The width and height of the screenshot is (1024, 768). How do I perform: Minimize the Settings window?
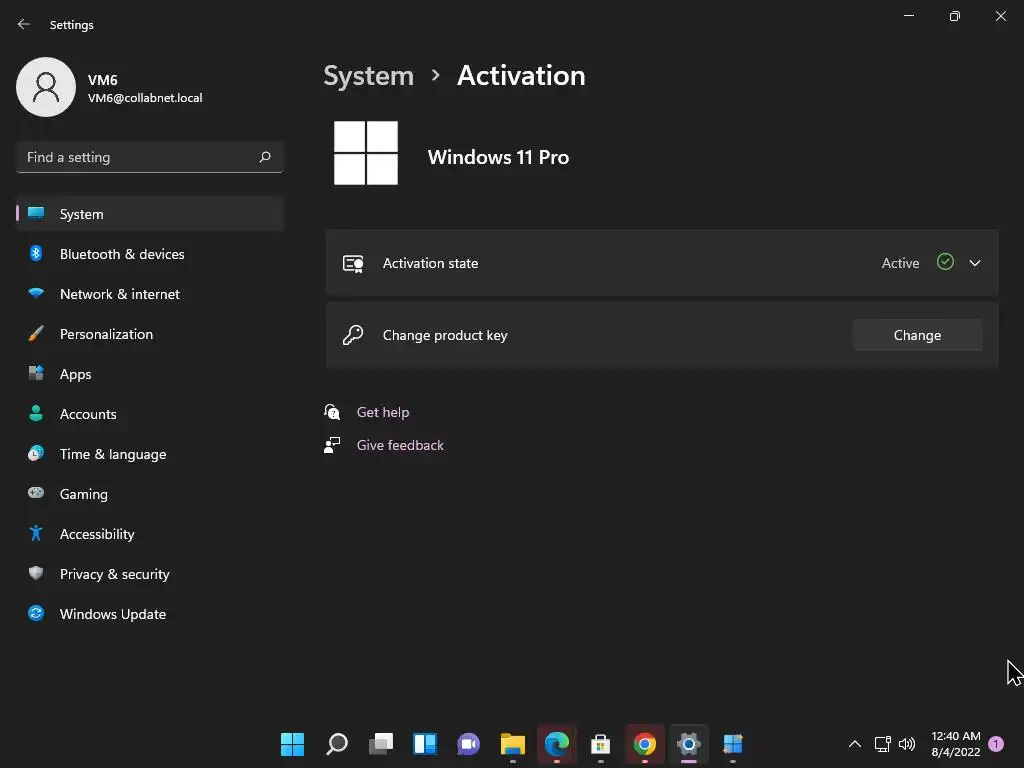pyautogui.click(x=908, y=16)
